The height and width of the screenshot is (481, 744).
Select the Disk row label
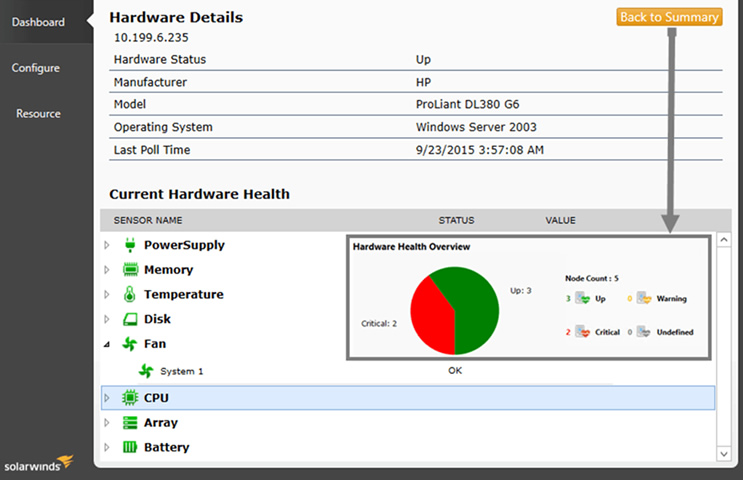(x=157, y=319)
